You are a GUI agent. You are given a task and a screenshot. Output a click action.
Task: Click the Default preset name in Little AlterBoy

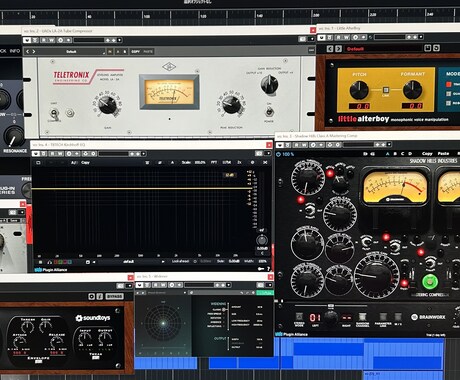(355, 49)
